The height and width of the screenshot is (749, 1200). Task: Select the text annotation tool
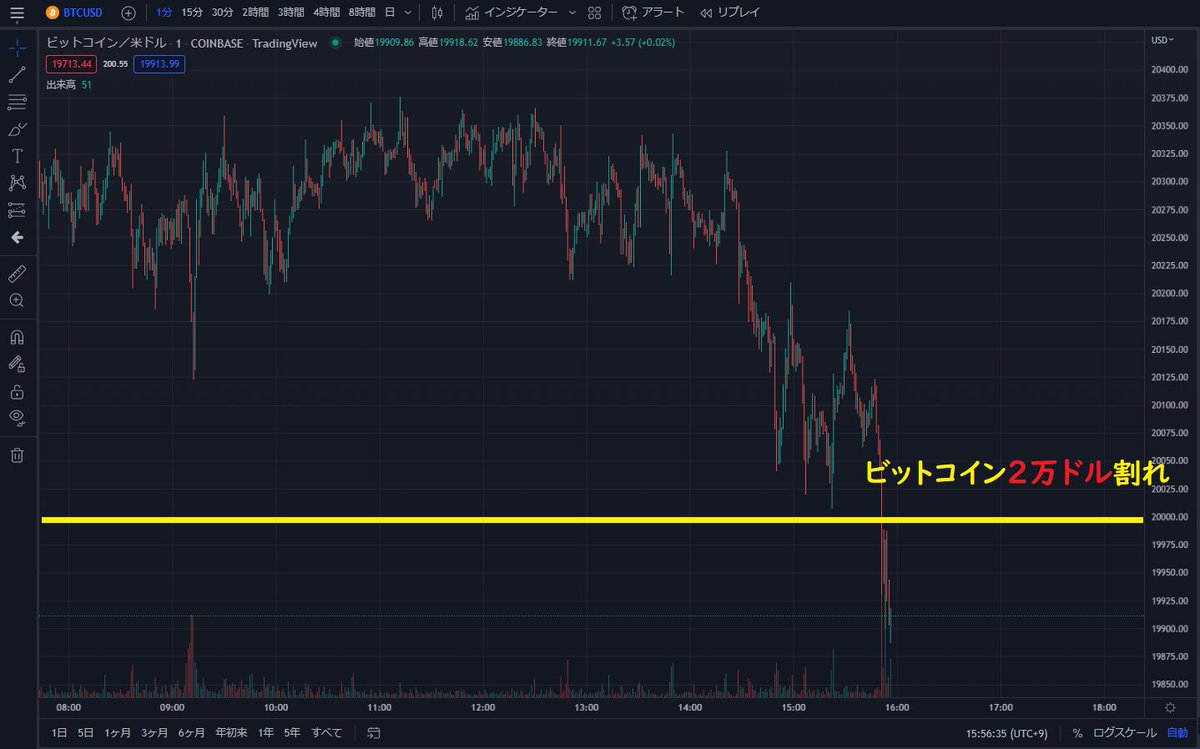pos(17,155)
